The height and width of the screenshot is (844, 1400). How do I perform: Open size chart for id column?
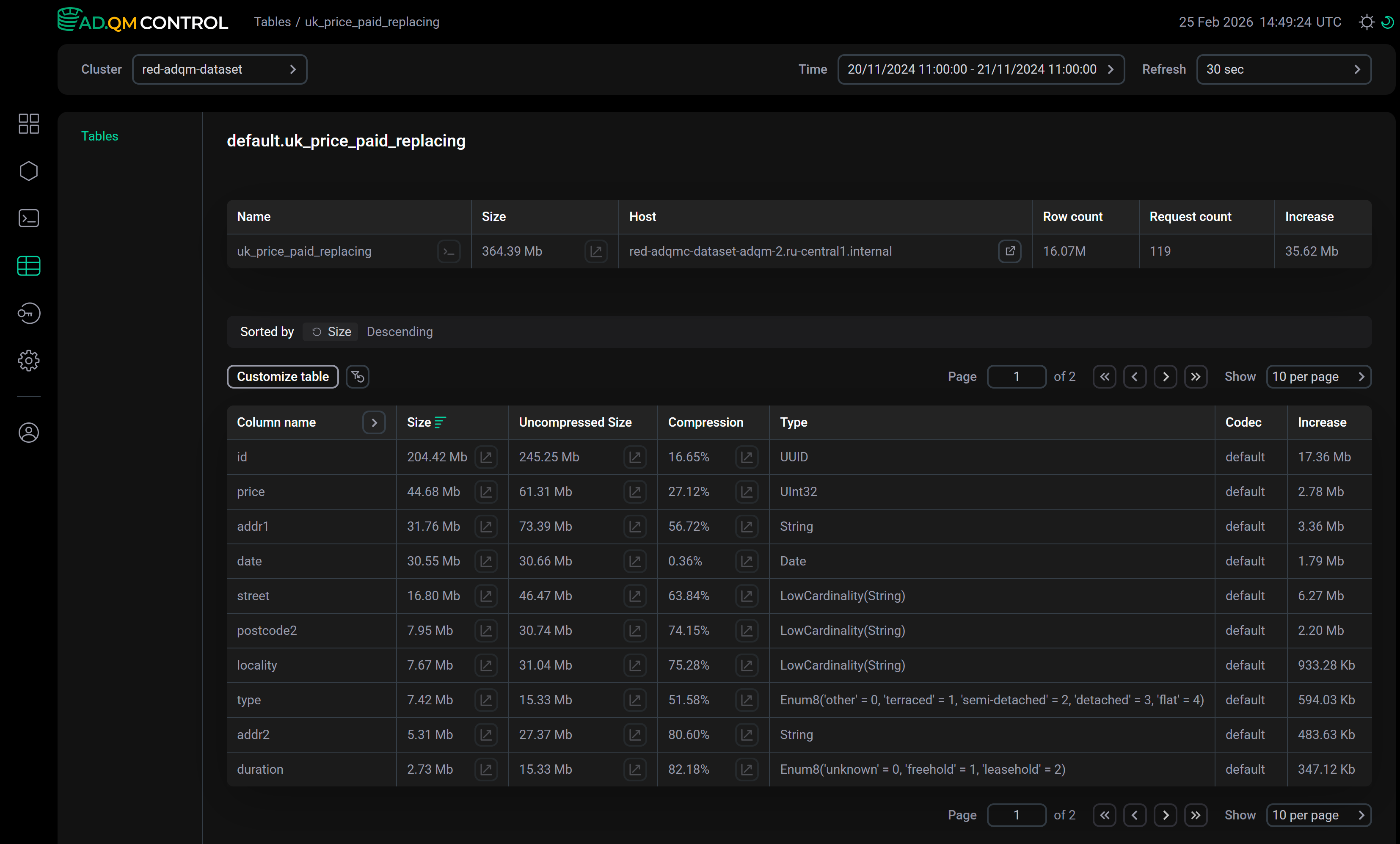[x=486, y=457]
